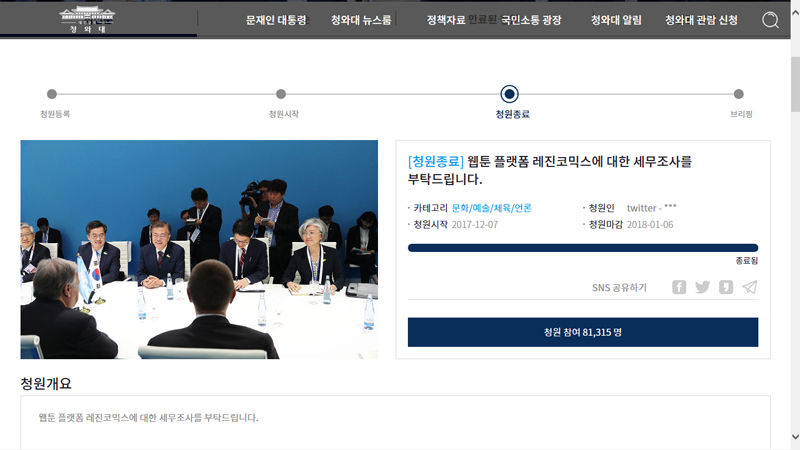
Task: Click the petition summary text in 청원개요 box
Action: click(x=148, y=417)
